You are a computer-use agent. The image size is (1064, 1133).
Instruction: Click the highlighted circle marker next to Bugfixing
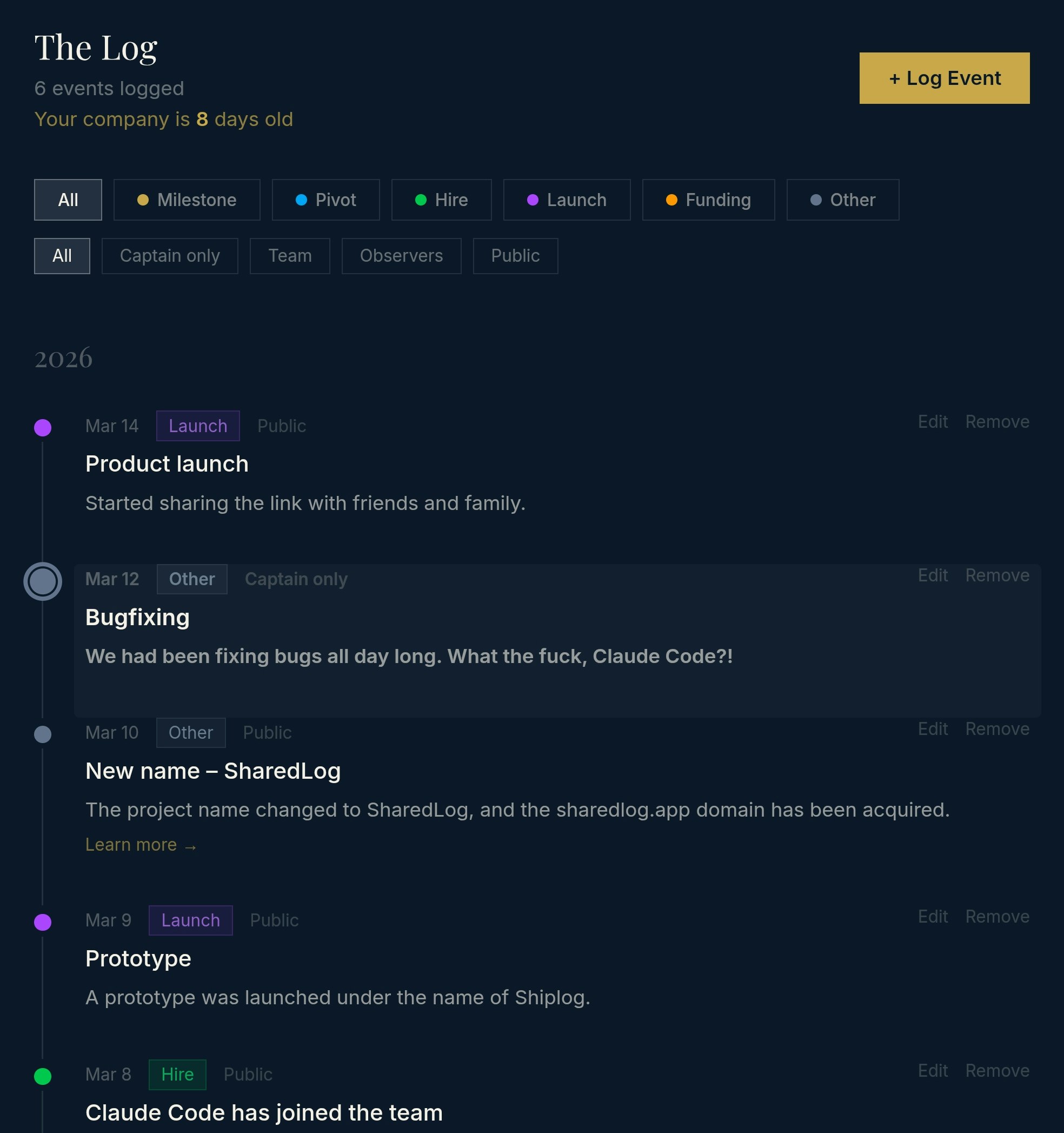point(43,582)
